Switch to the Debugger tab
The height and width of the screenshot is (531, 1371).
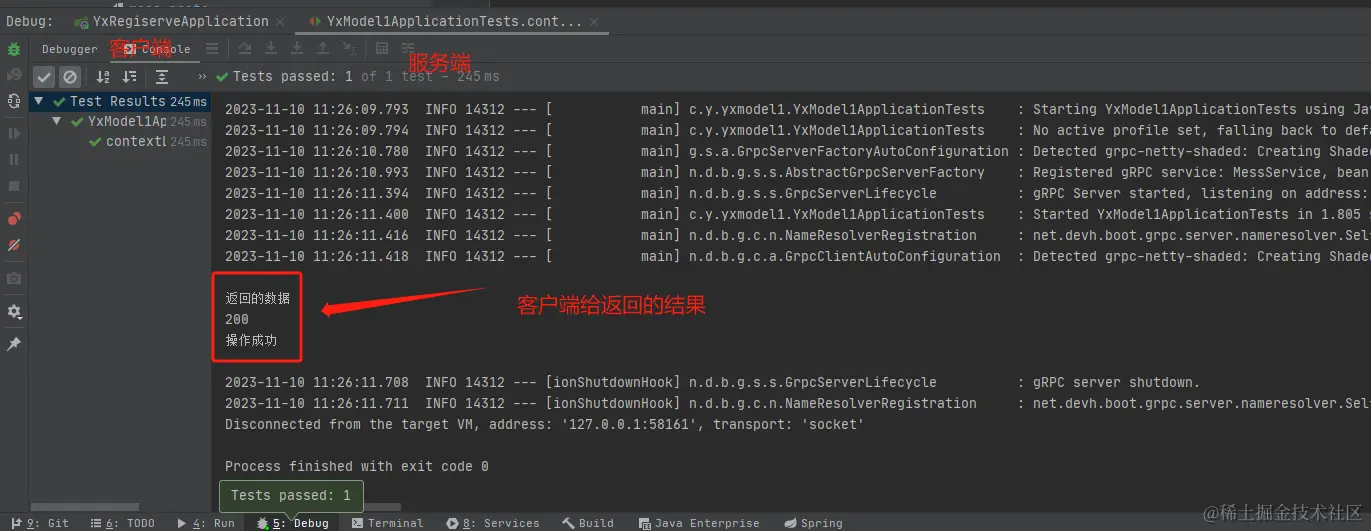tap(70, 49)
